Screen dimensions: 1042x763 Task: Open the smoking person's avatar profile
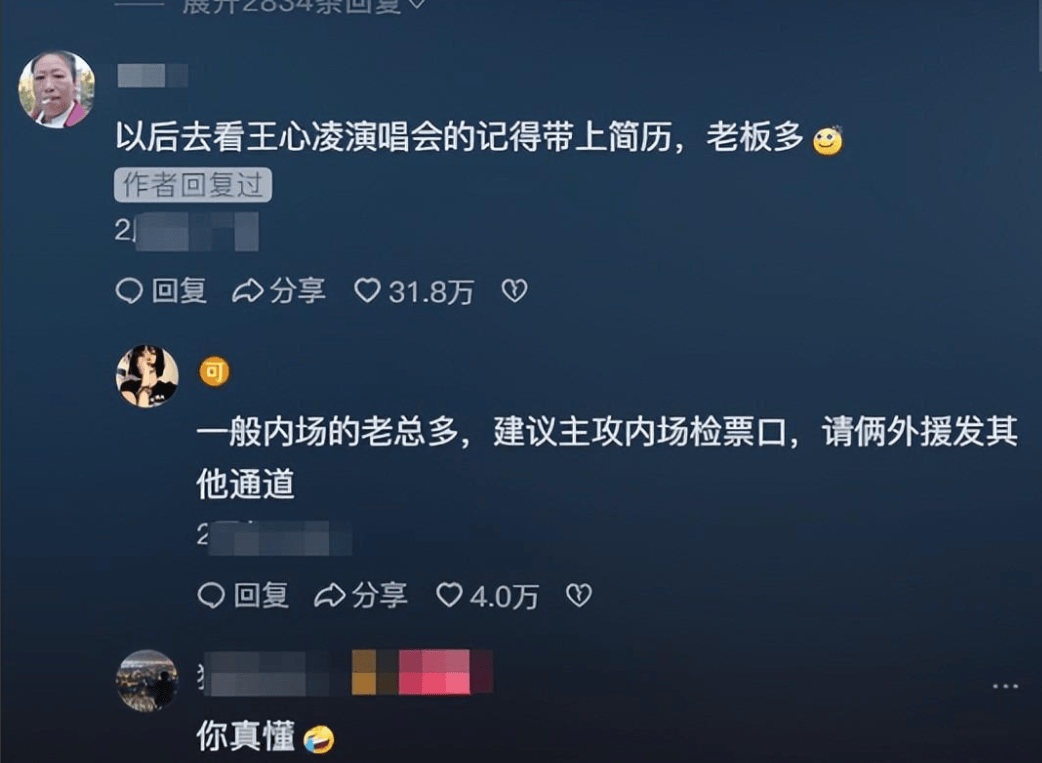[x=56, y=89]
